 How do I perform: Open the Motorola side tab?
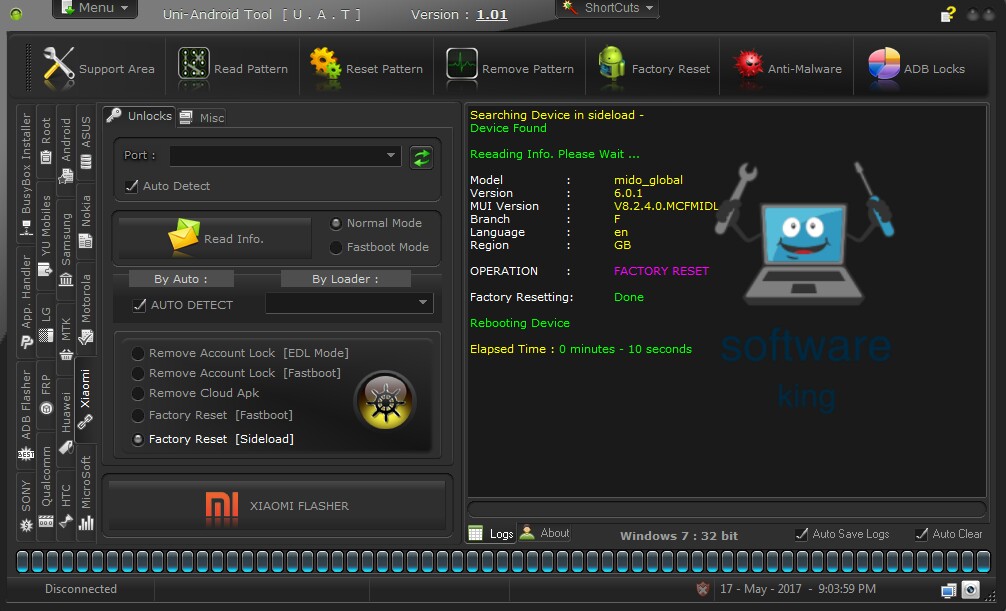(x=85, y=308)
